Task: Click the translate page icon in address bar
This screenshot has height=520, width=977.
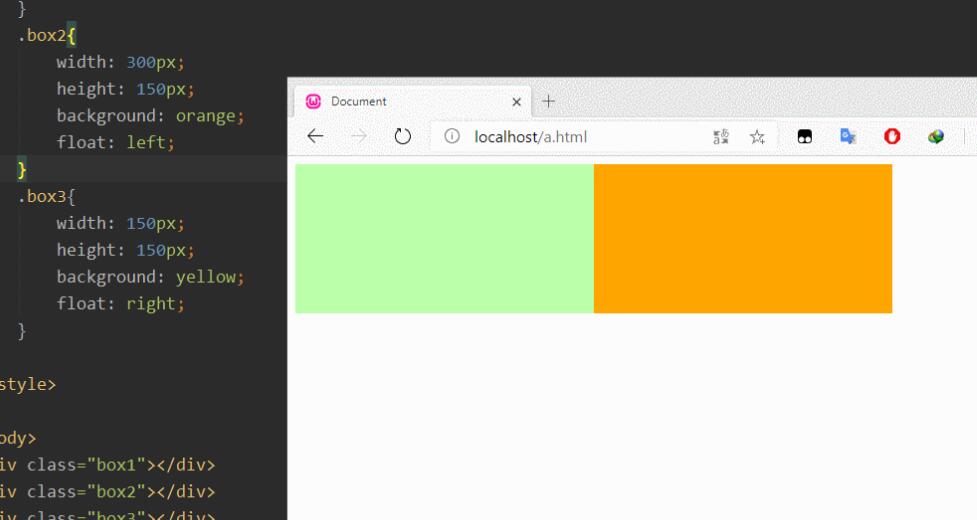Action: point(721,136)
